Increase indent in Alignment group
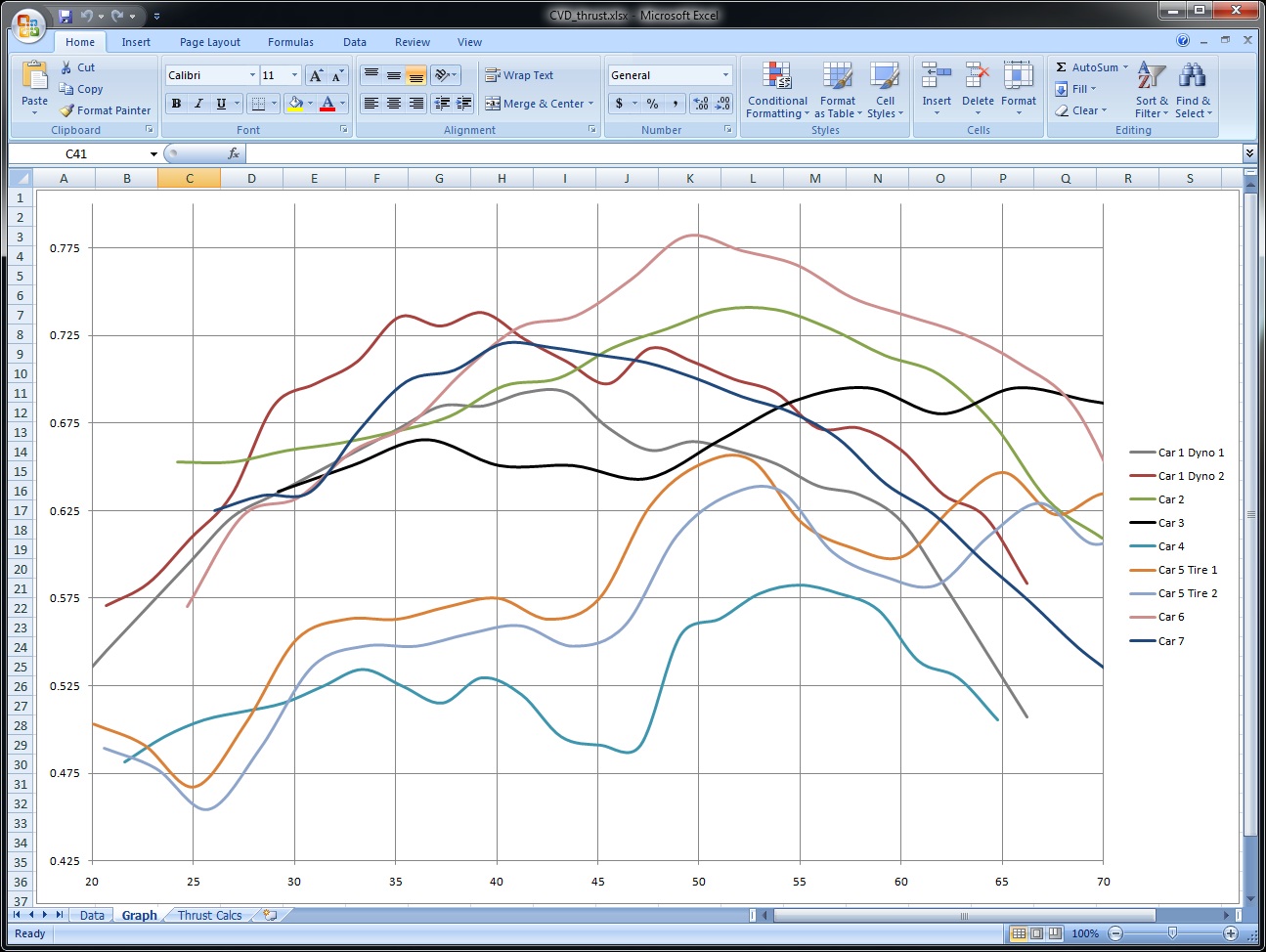Screen dimensions: 1266x952 463,104
